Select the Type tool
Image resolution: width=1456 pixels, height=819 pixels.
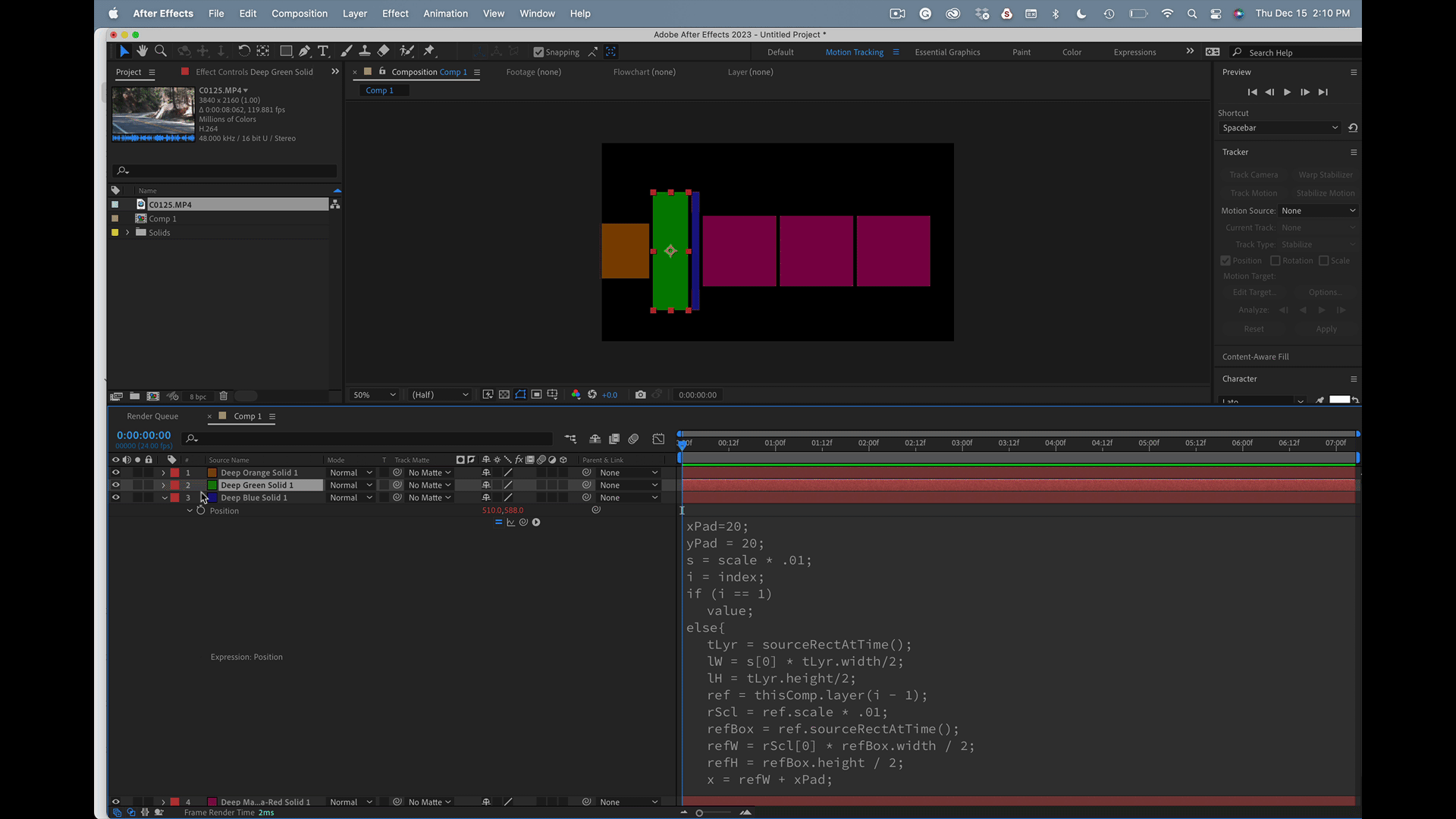323,51
